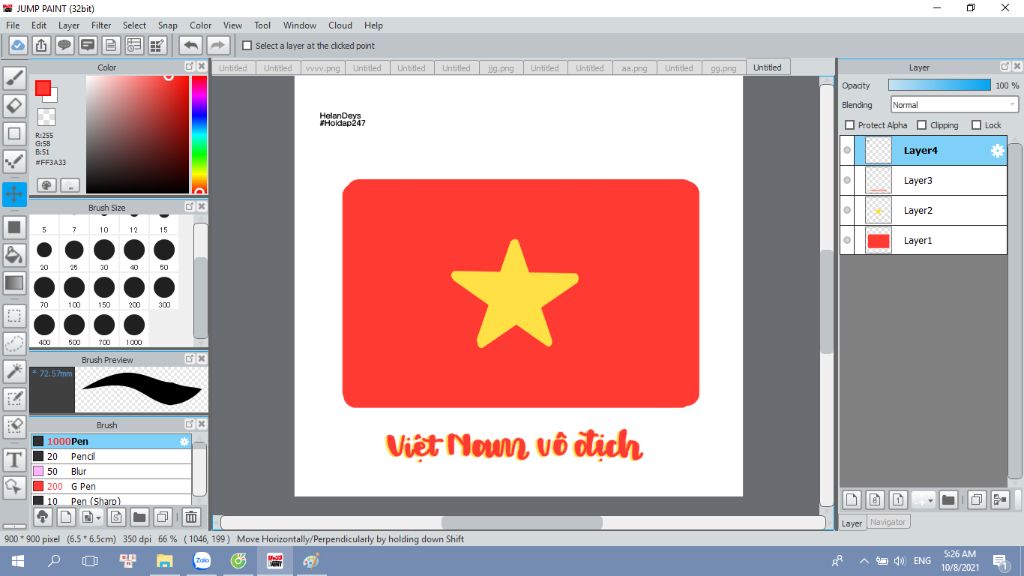Viewport: 1024px width, 576px height.
Task: Click the Undo arrow
Action: [x=191, y=46]
